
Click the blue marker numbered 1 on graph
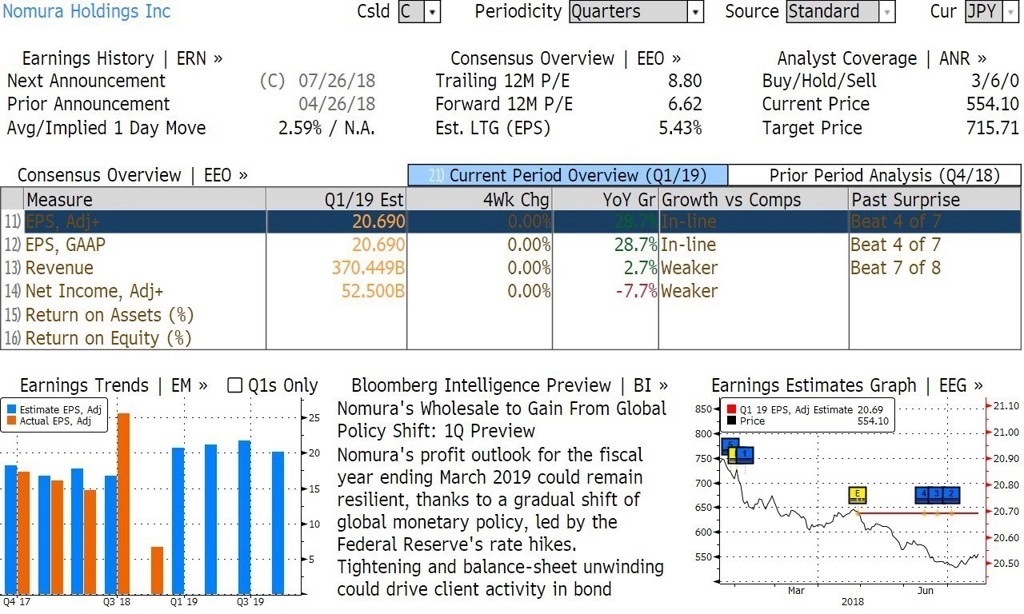[x=745, y=455]
